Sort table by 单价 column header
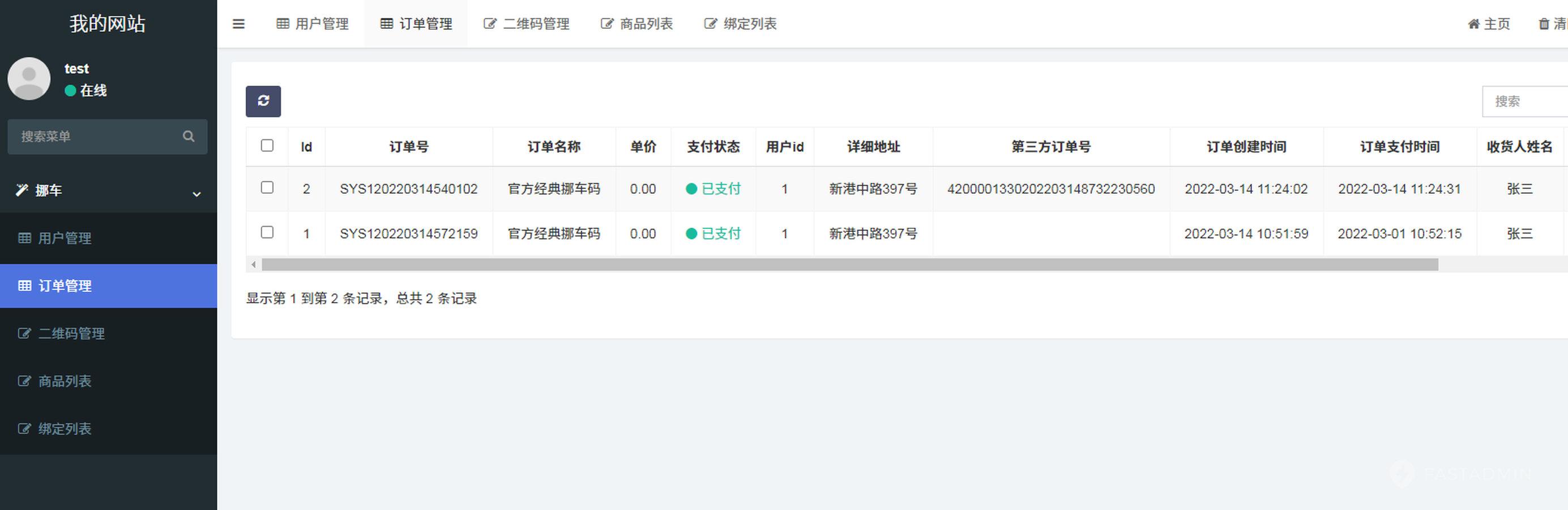This screenshot has width=1568, height=510. [x=643, y=147]
